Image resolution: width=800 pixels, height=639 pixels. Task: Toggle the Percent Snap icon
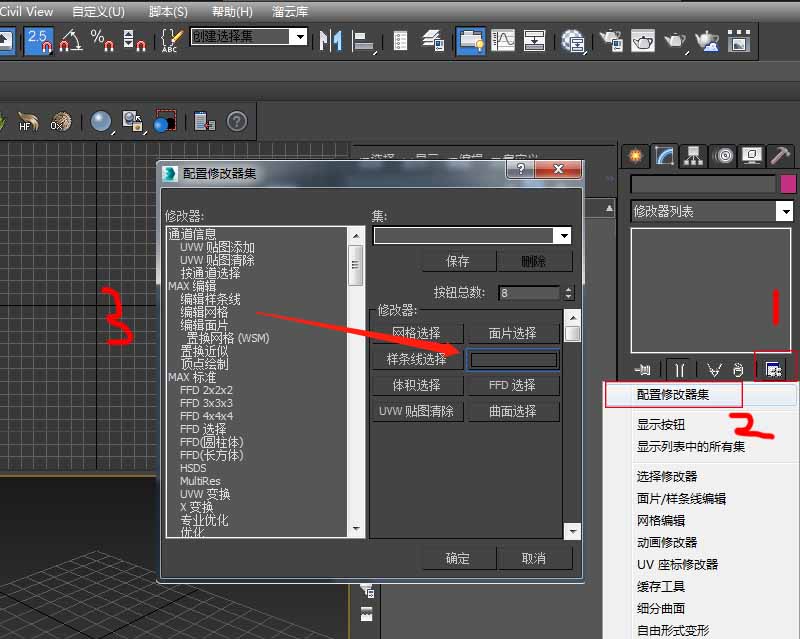101,41
